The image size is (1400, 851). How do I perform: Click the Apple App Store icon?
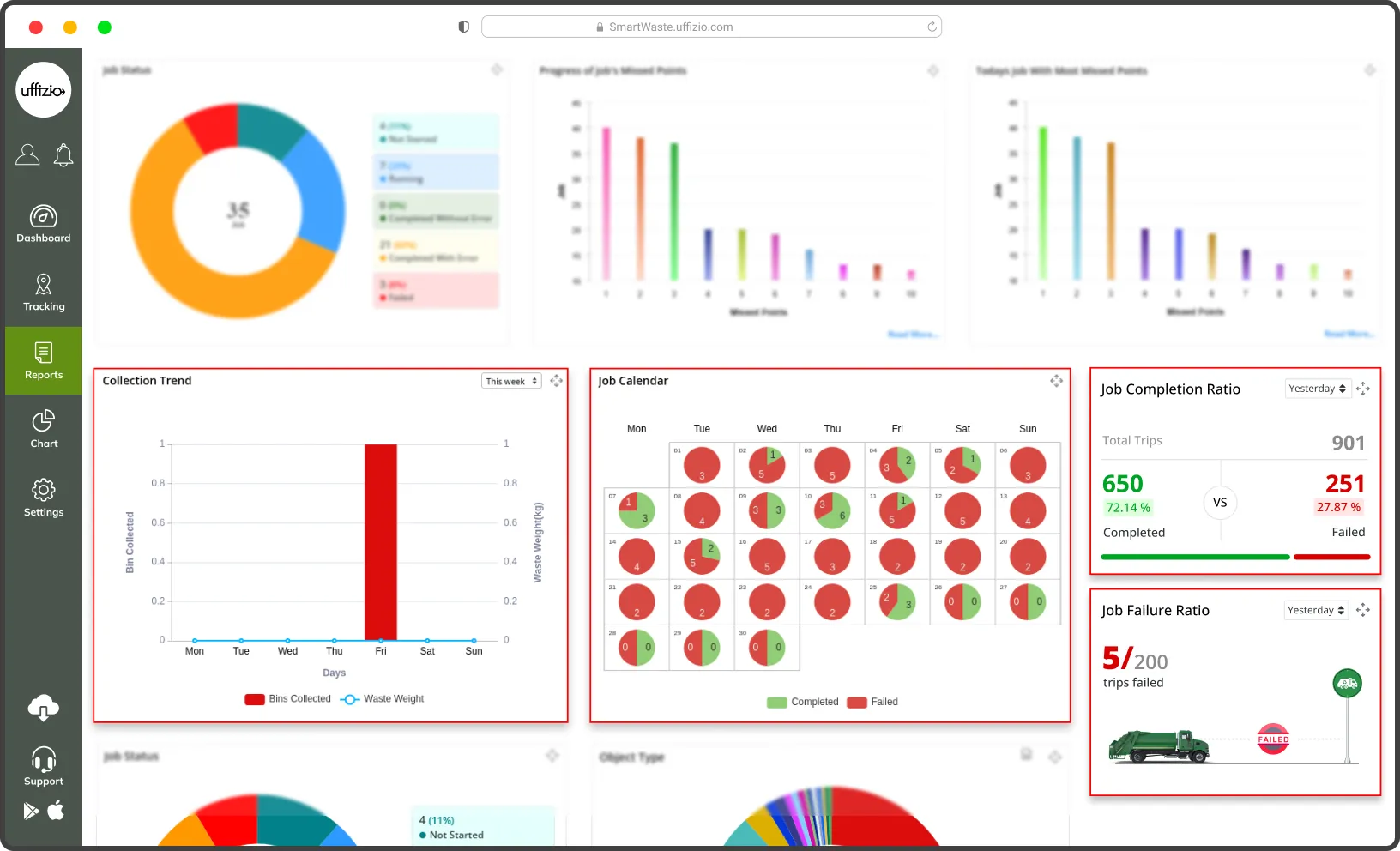56,811
